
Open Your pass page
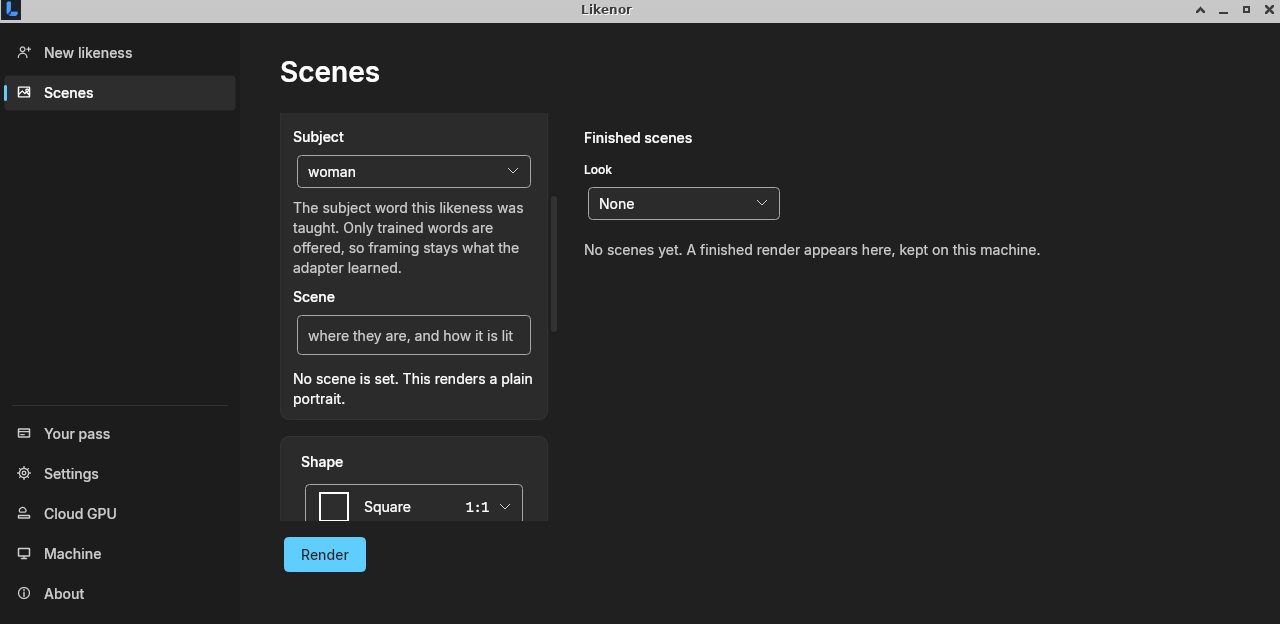point(120,434)
